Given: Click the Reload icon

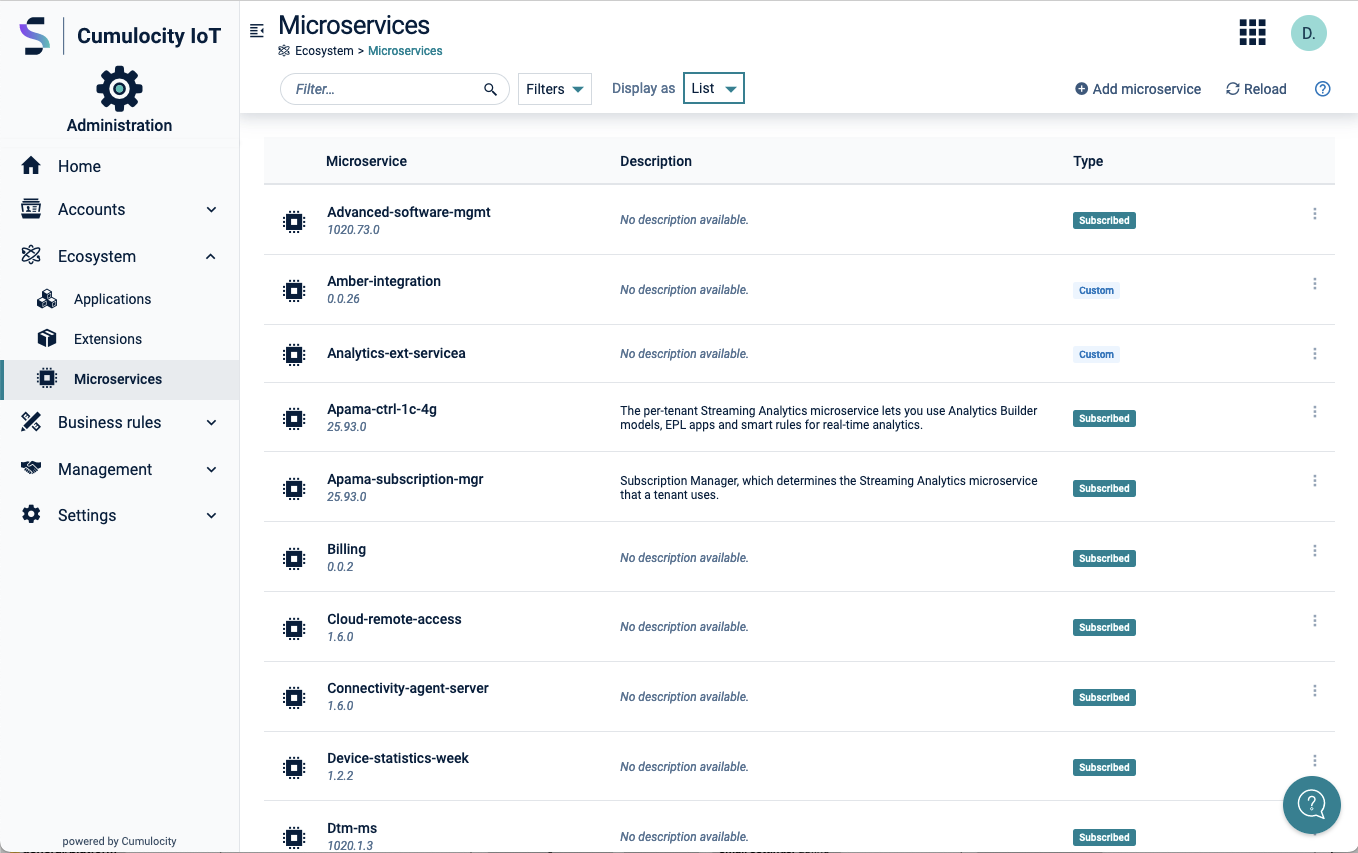Looking at the screenshot, I should pyautogui.click(x=1232, y=89).
